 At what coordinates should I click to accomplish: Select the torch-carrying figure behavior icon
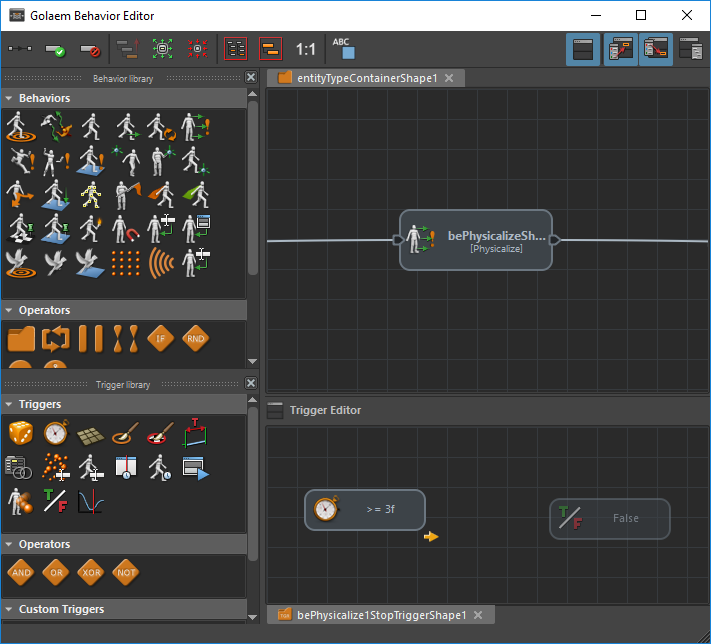[x=91, y=229]
